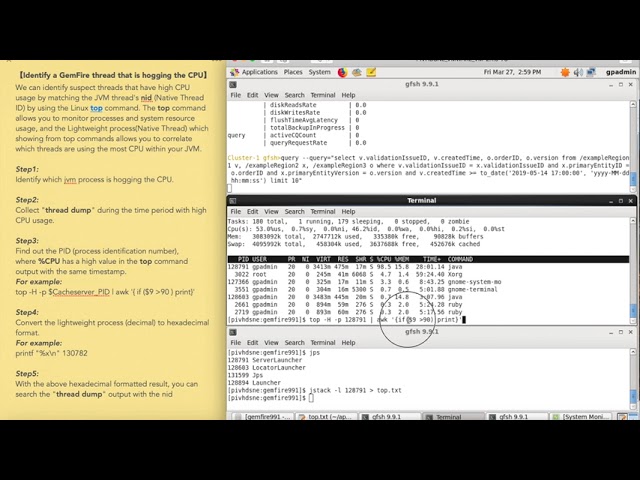Click the note editor launcher icon
The height and width of the screenshot is (480, 640).
tap(371, 73)
